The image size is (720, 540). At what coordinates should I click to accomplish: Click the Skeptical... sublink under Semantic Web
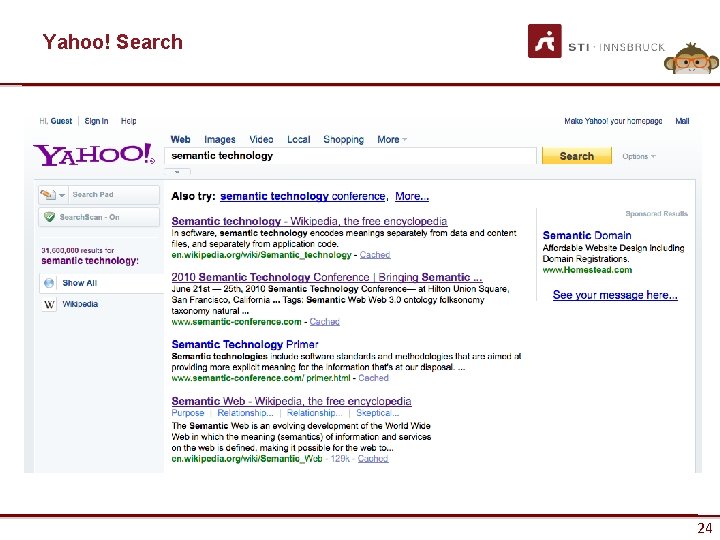pos(377,413)
